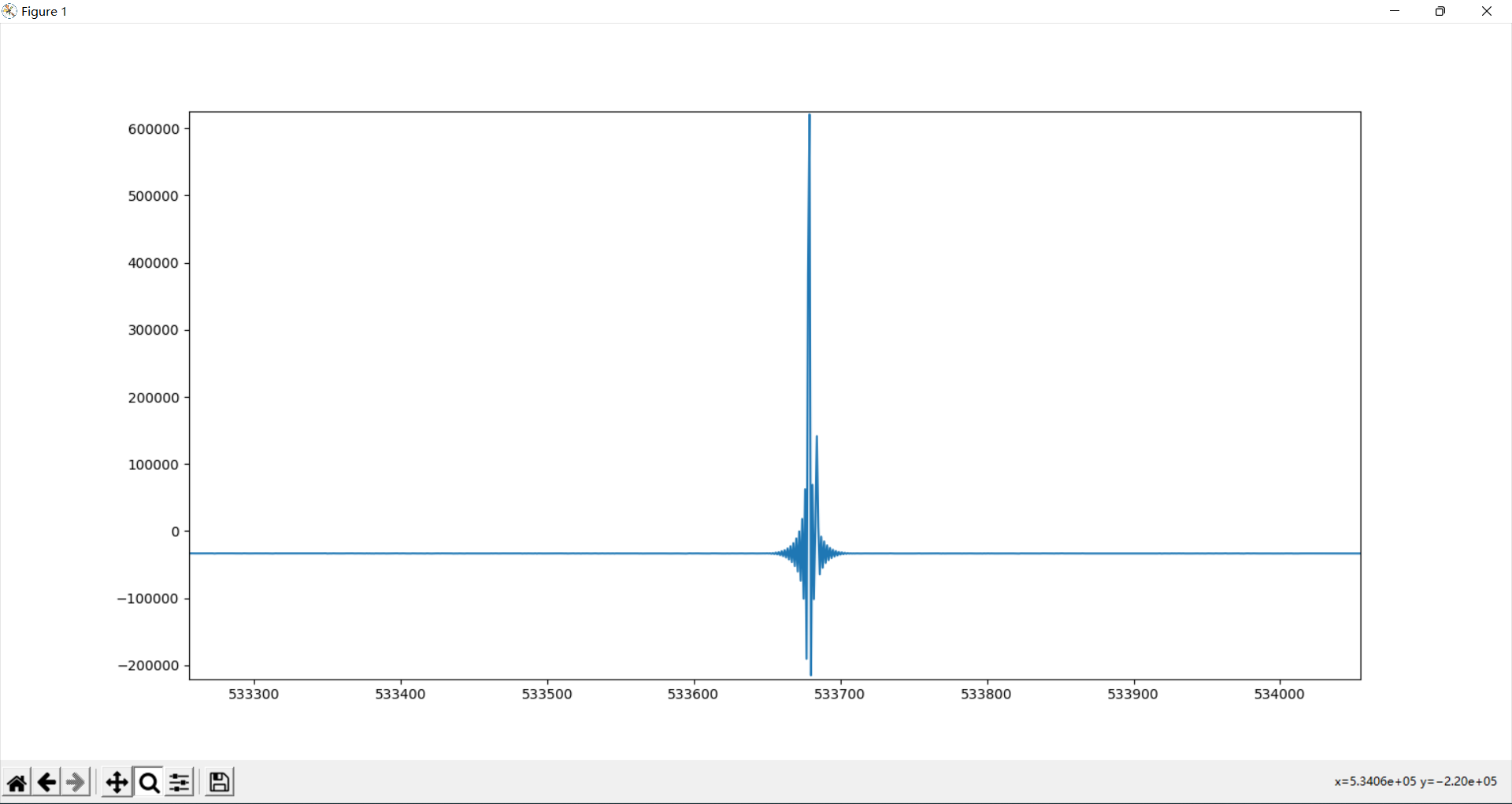Viewport: 1512px width, 804px height.
Task: Click the 534000 x-axis tick label
Action: (1279, 694)
